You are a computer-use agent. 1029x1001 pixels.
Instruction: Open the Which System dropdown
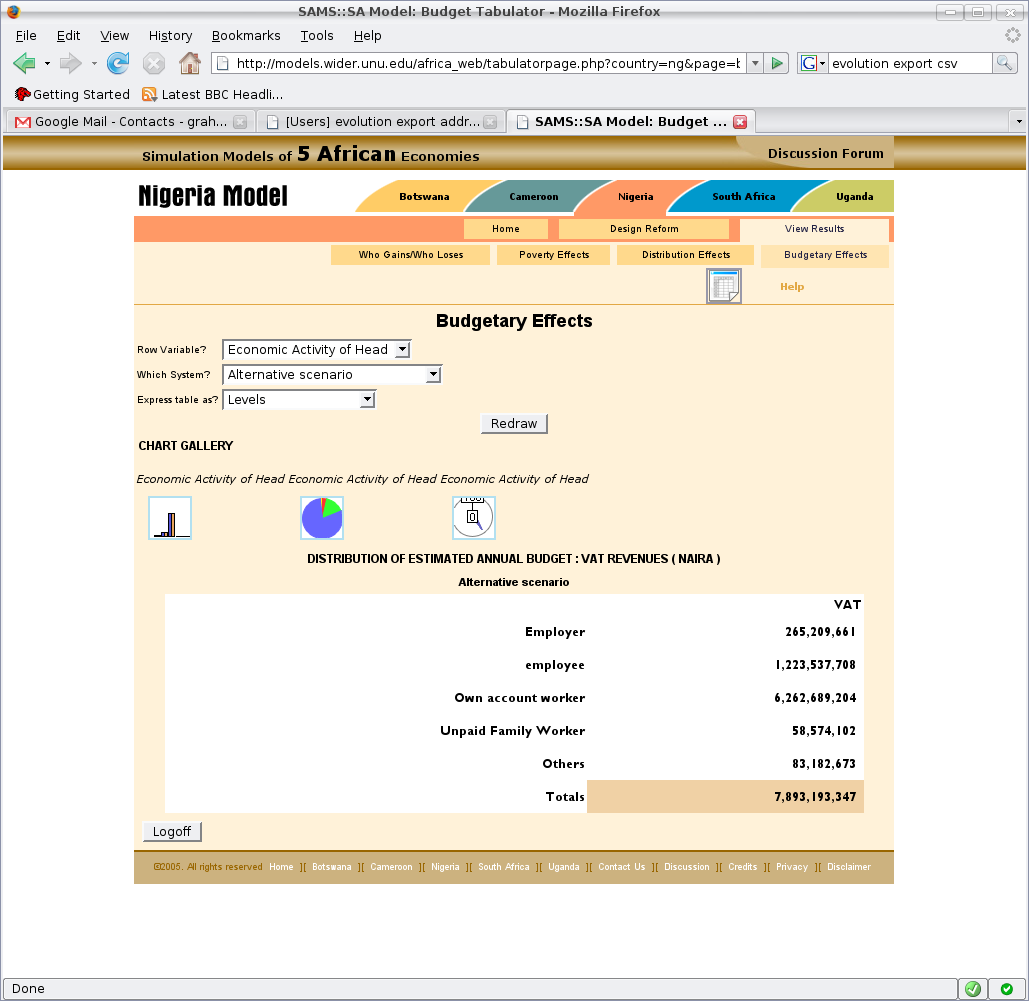[332, 374]
